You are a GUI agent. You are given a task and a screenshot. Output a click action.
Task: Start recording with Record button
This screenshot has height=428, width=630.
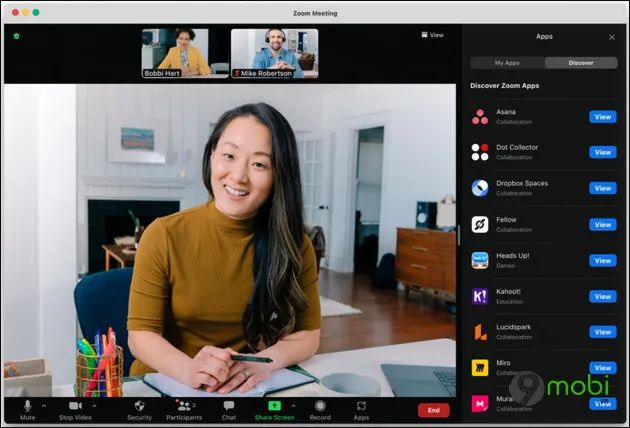click(x=320, y=410)
